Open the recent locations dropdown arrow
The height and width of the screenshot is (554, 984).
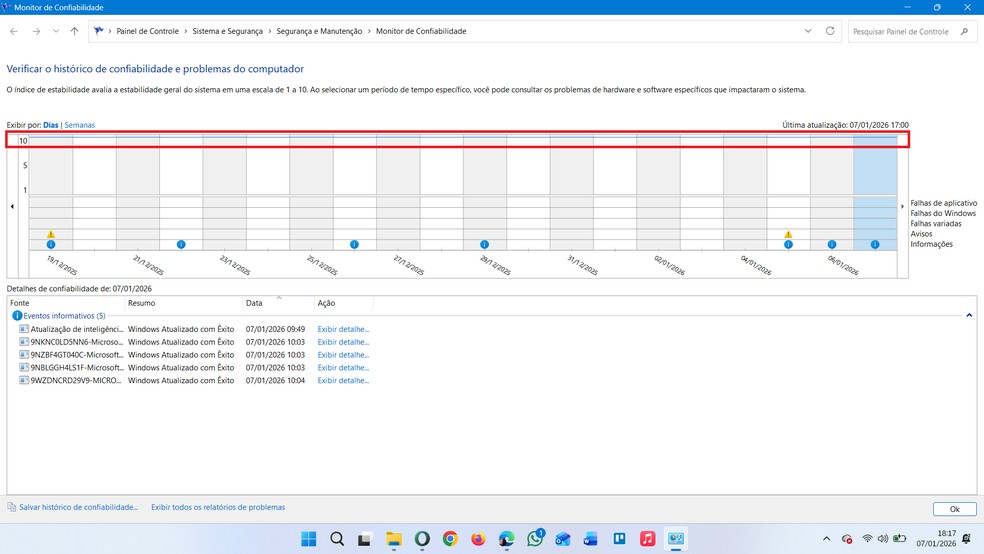pyautogui.click(x=56, y=31)
